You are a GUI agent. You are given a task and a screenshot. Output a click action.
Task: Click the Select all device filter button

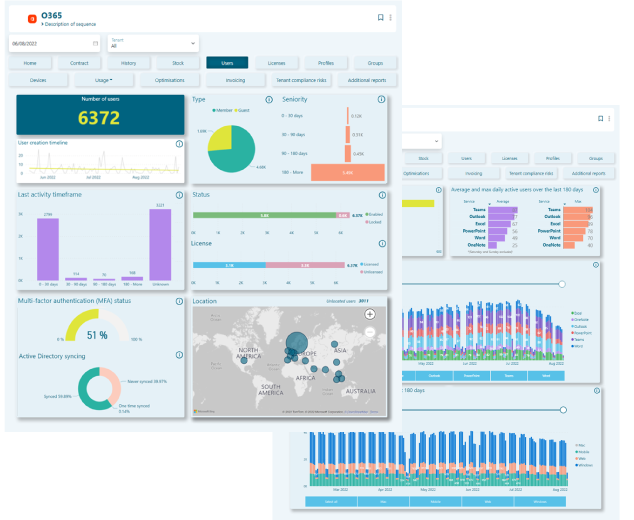click(331, 502)
